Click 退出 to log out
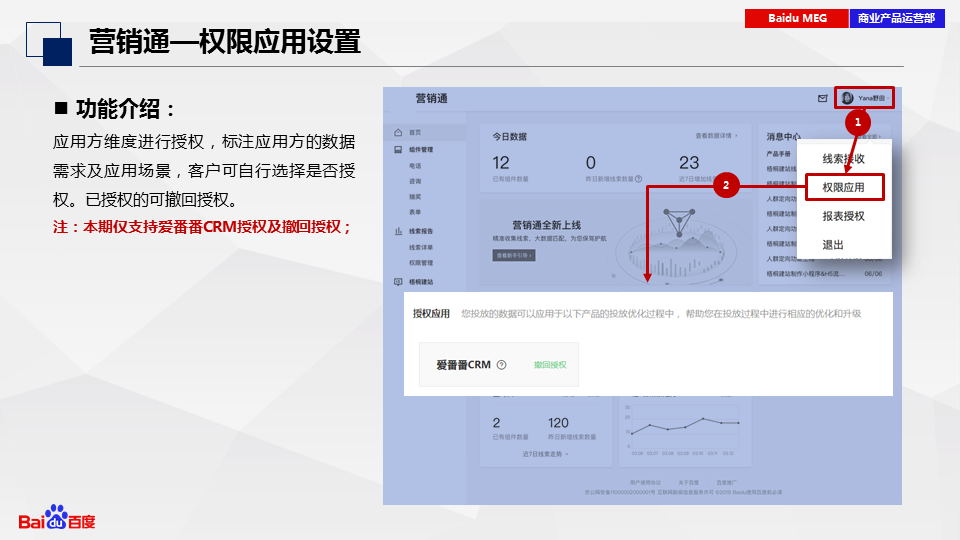This screenshot has height=540, width=960. pos(833,245)
